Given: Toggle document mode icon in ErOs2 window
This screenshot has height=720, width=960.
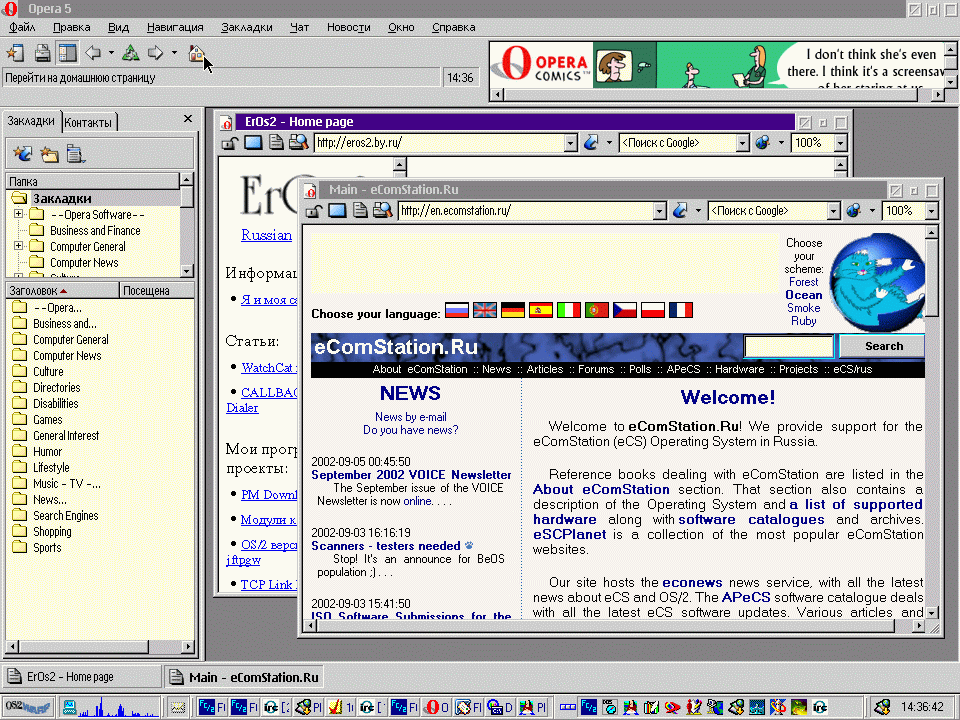Looking at the screenshot, I should pyautogui.click(x=276, y=143).
